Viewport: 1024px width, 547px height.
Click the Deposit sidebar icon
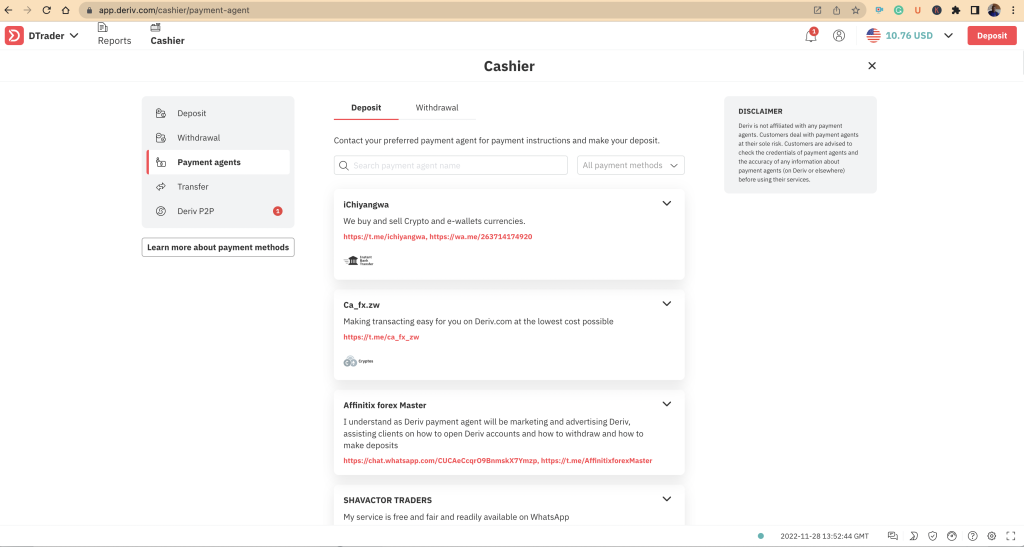tap(161, 113)
